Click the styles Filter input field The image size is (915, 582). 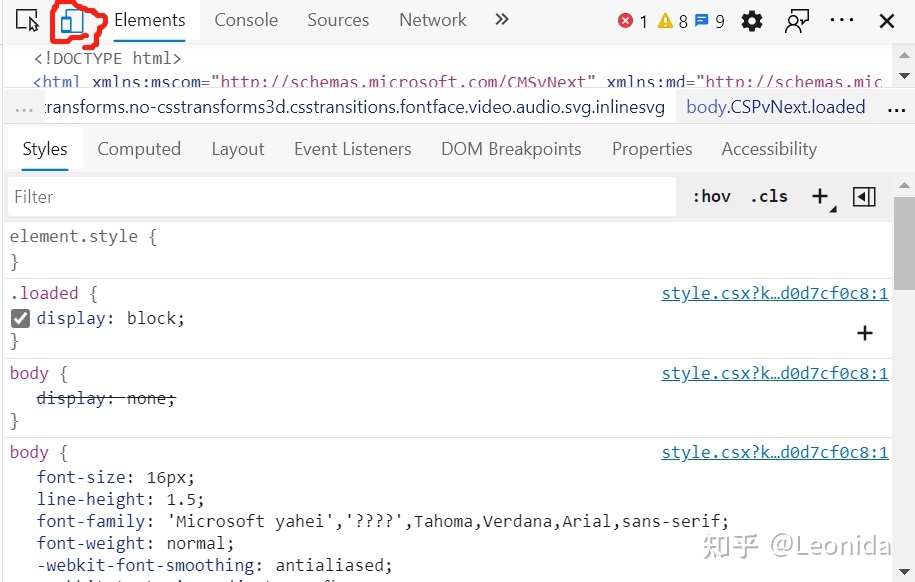[x=342, y=197]
